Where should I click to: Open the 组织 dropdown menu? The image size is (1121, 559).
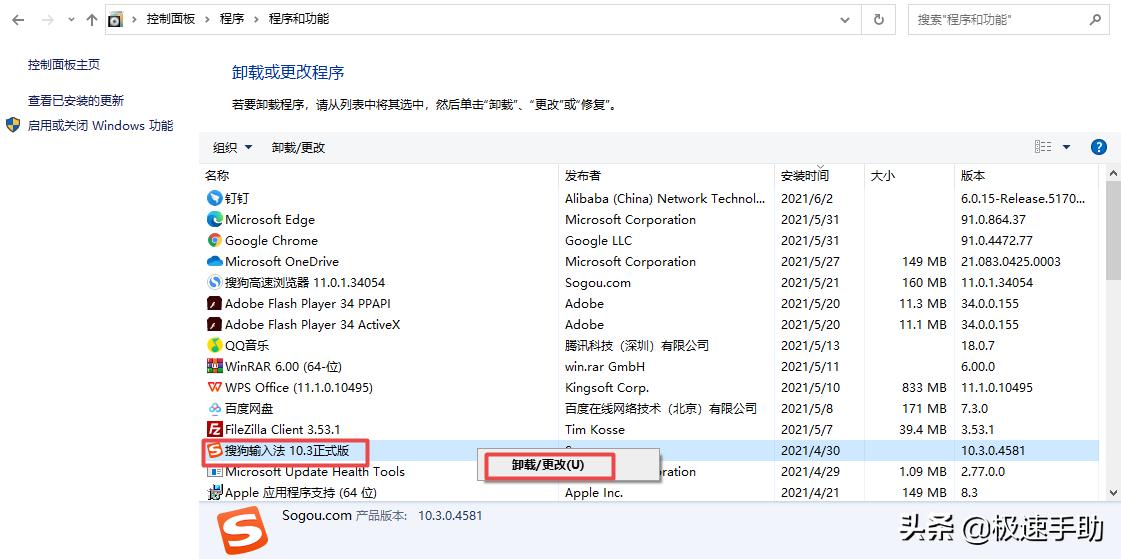[232, 147]
